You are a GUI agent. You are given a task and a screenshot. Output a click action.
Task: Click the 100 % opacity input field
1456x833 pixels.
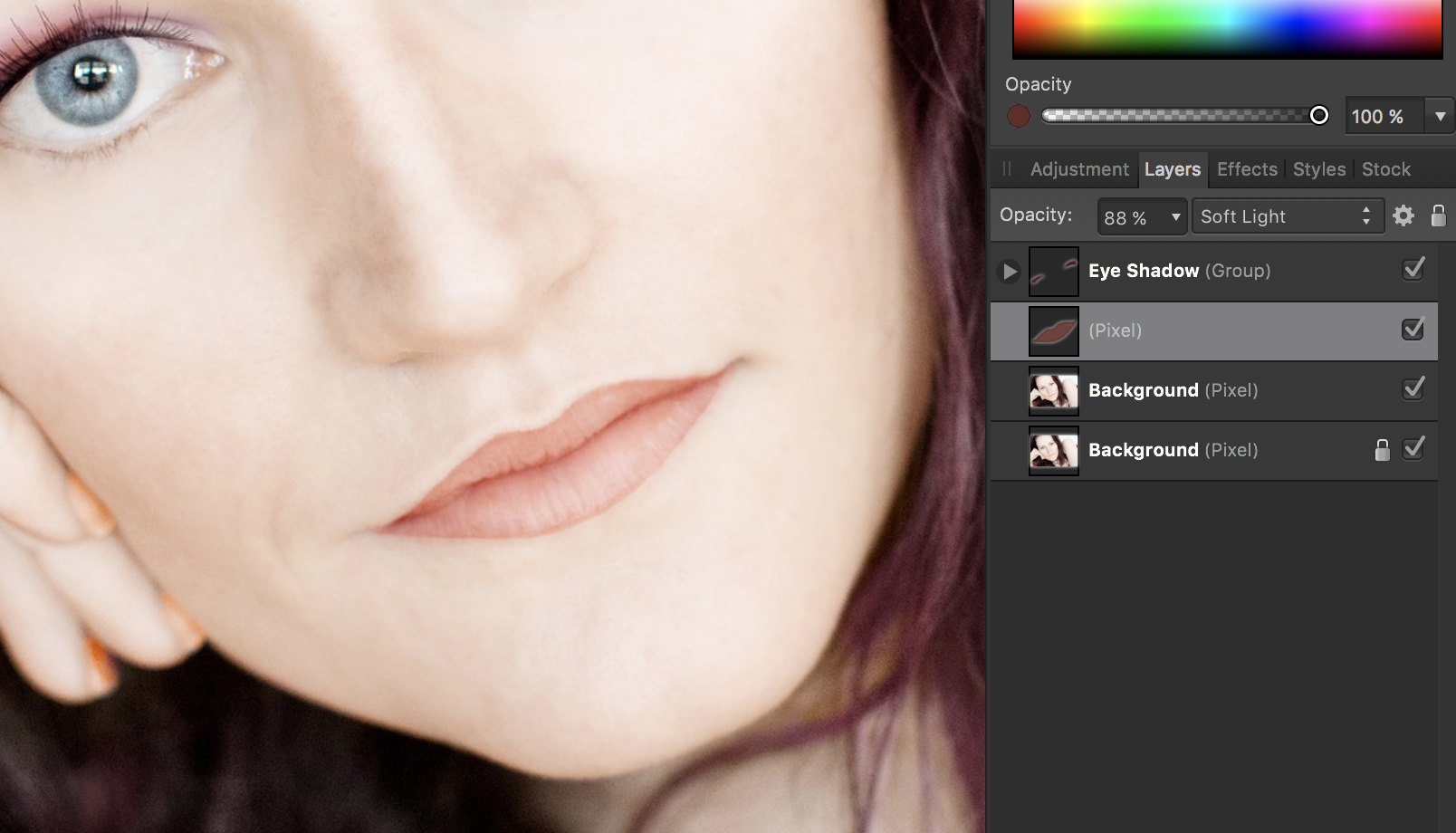(x=1383, y=117)
